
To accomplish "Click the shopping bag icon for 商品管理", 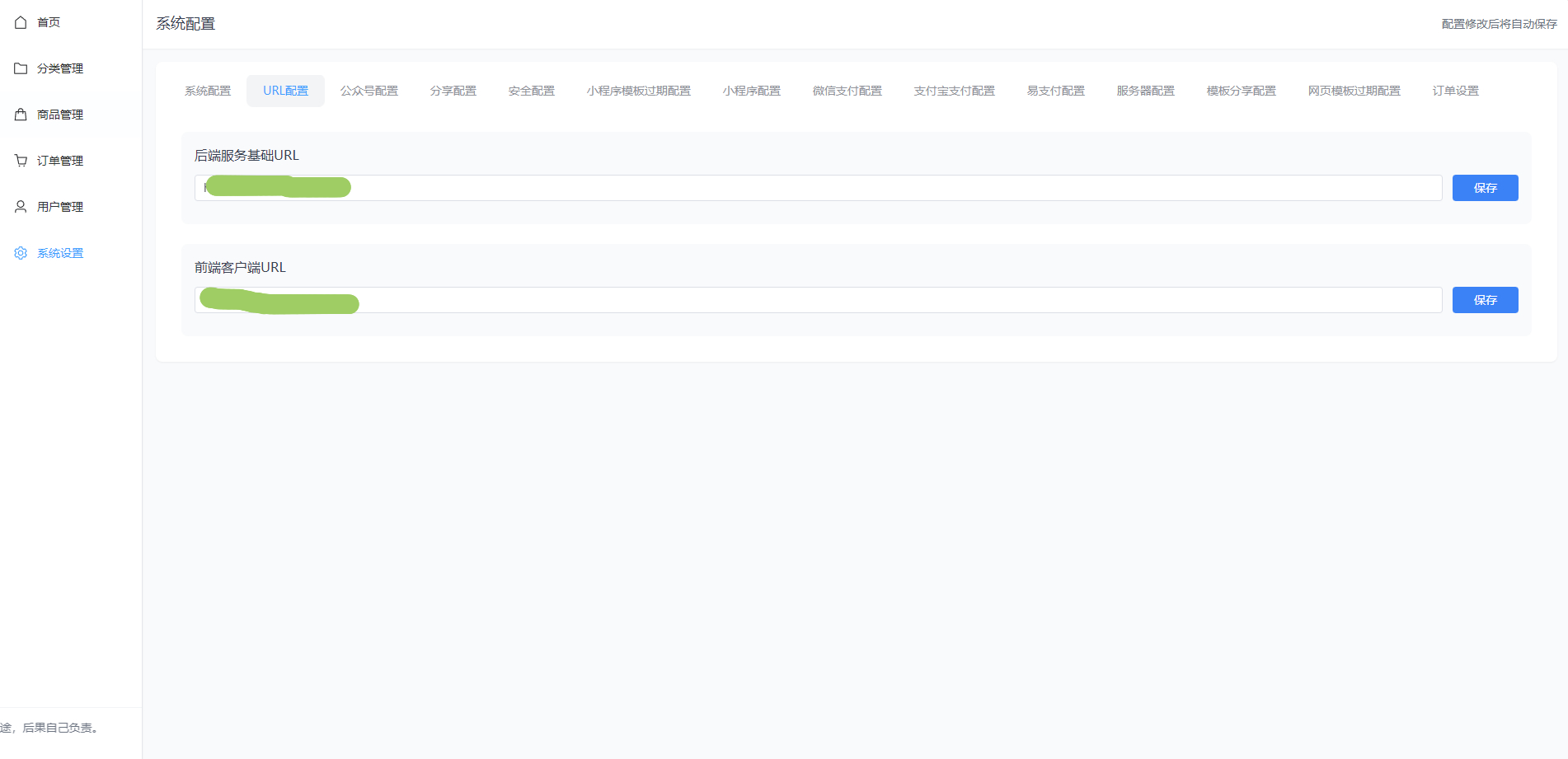I will point(21,115).
